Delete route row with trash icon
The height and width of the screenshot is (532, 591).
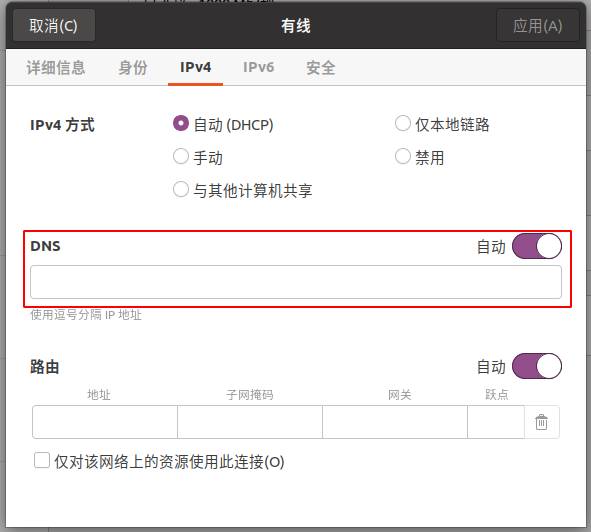(x=542, y=422)
